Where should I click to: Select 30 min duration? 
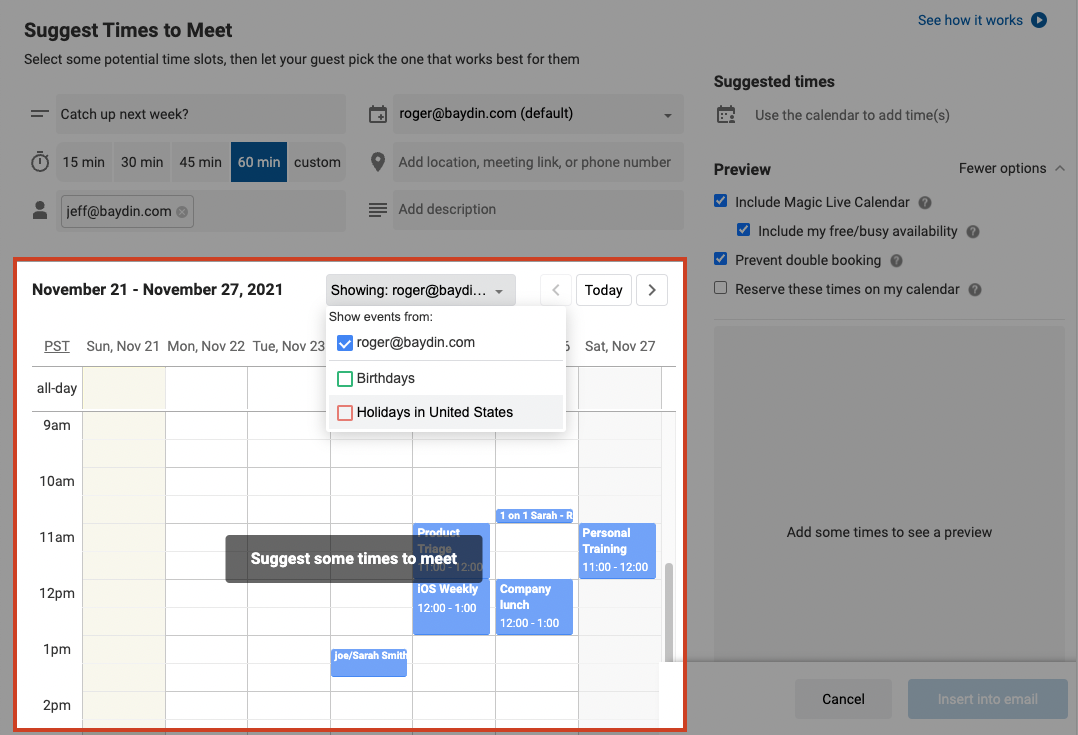pyautogui.click(x=142, y=162)
